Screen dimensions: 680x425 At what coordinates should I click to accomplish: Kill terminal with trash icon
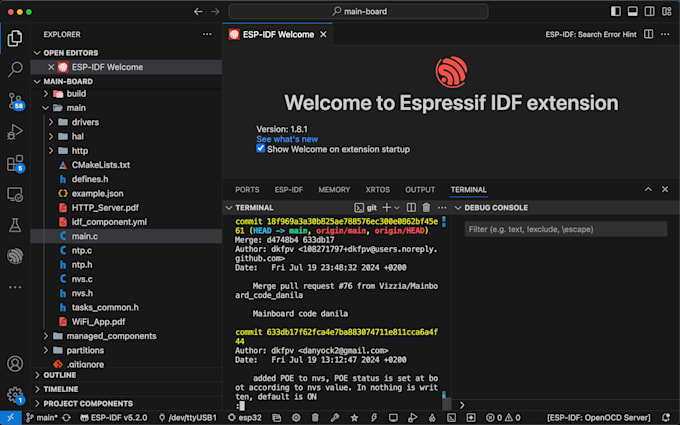click(x=426, y=208)
